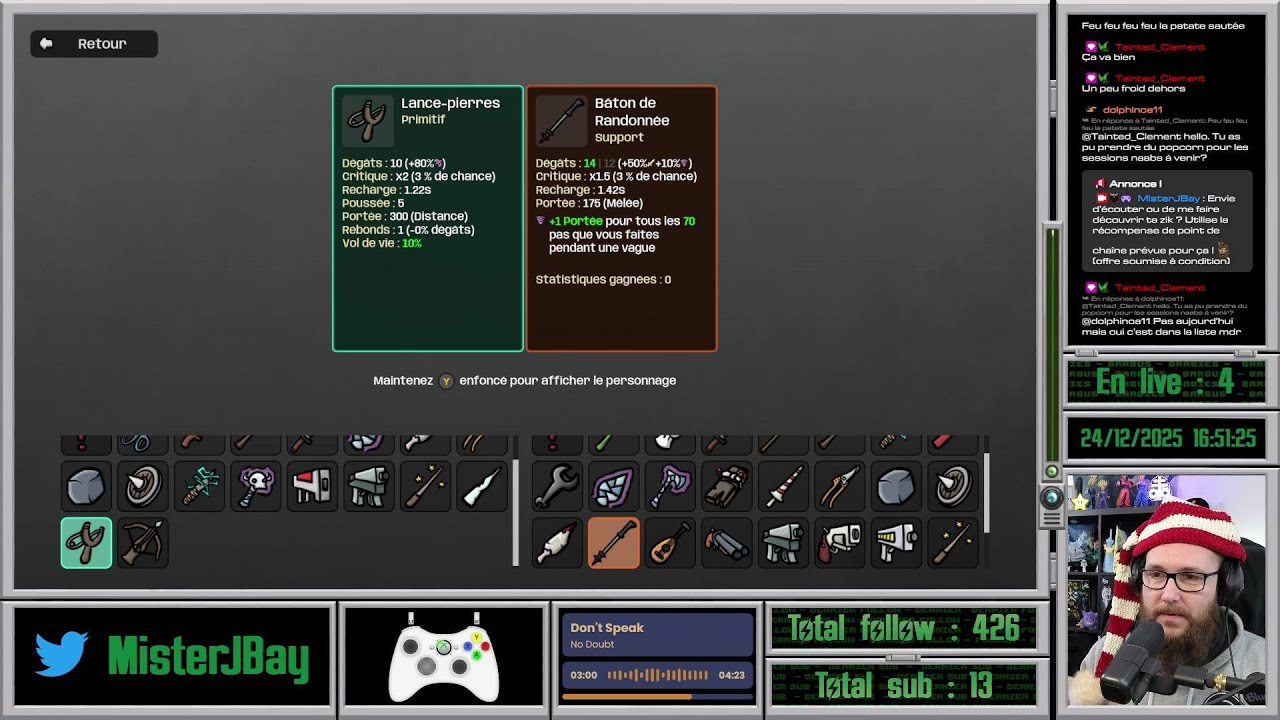Select the double-barrel shotgun weapon
Viewport: 1280px width, 720px height.
click(726, 543)
